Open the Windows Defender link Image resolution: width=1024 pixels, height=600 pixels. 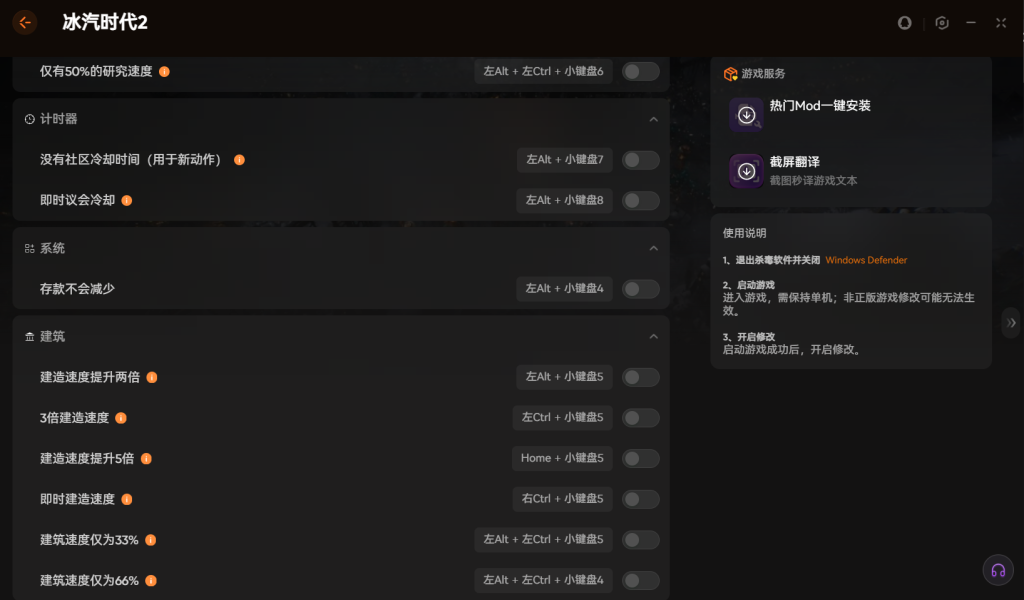[866, 260]
